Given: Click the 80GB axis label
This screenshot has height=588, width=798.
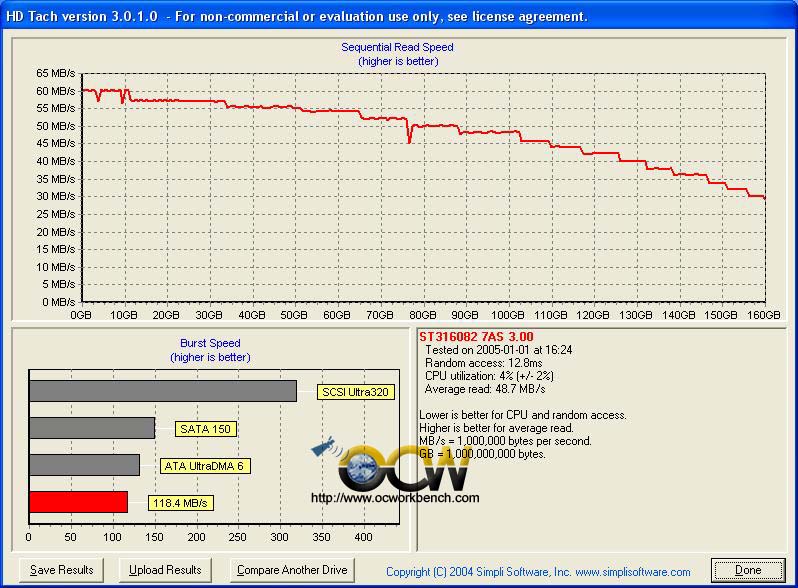Looking at the screenshot, I should click(x=422, y=315).
